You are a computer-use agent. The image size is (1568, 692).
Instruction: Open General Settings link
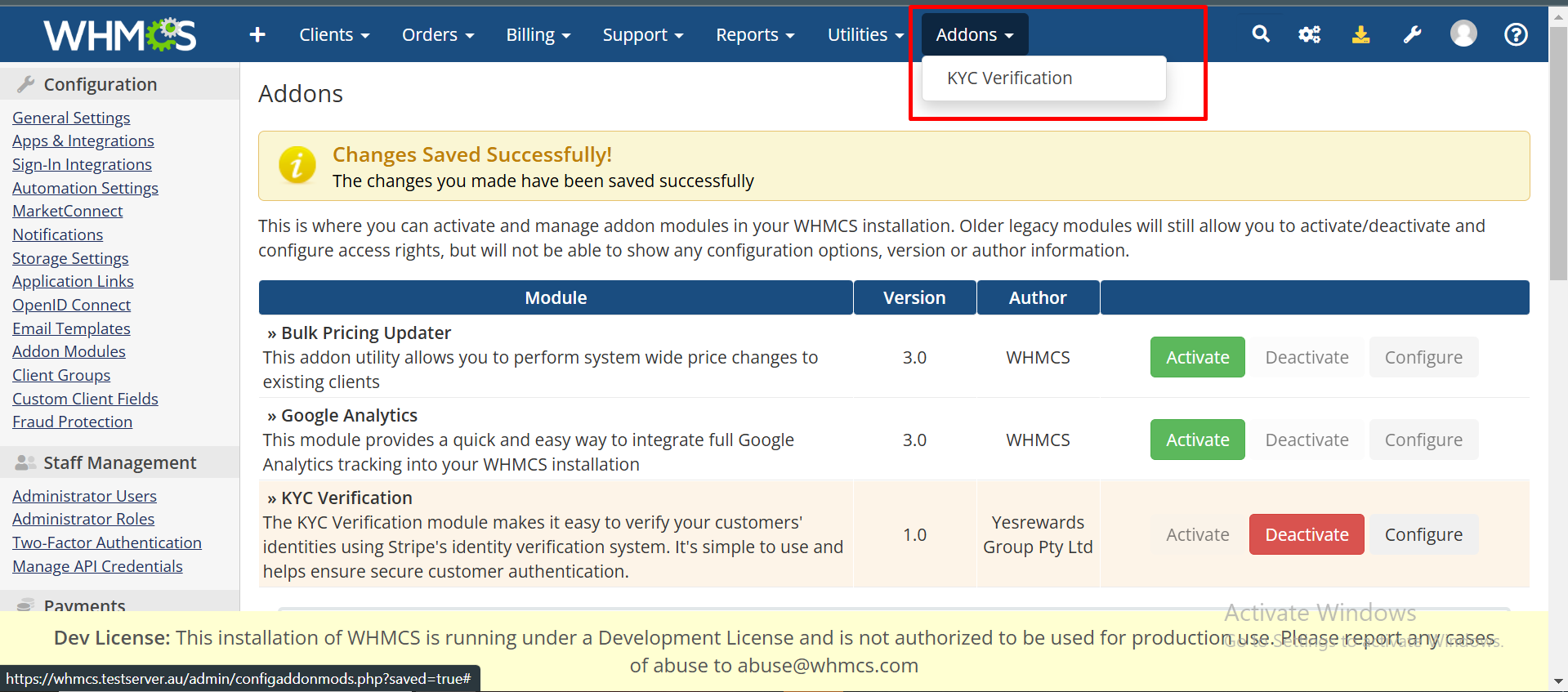[x=71, y=118]
